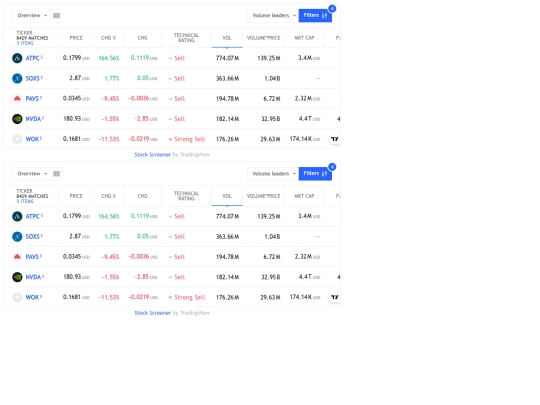The height and width of the screenshot is (405, 540).
Task: Click Filters button in top screener
Action: pyautogui.click(x=315, y=15)
